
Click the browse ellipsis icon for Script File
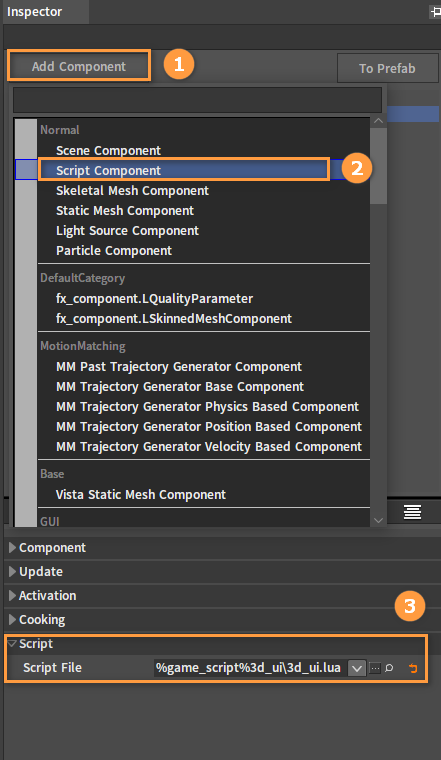pyautogui.click(x=375, y=668)
